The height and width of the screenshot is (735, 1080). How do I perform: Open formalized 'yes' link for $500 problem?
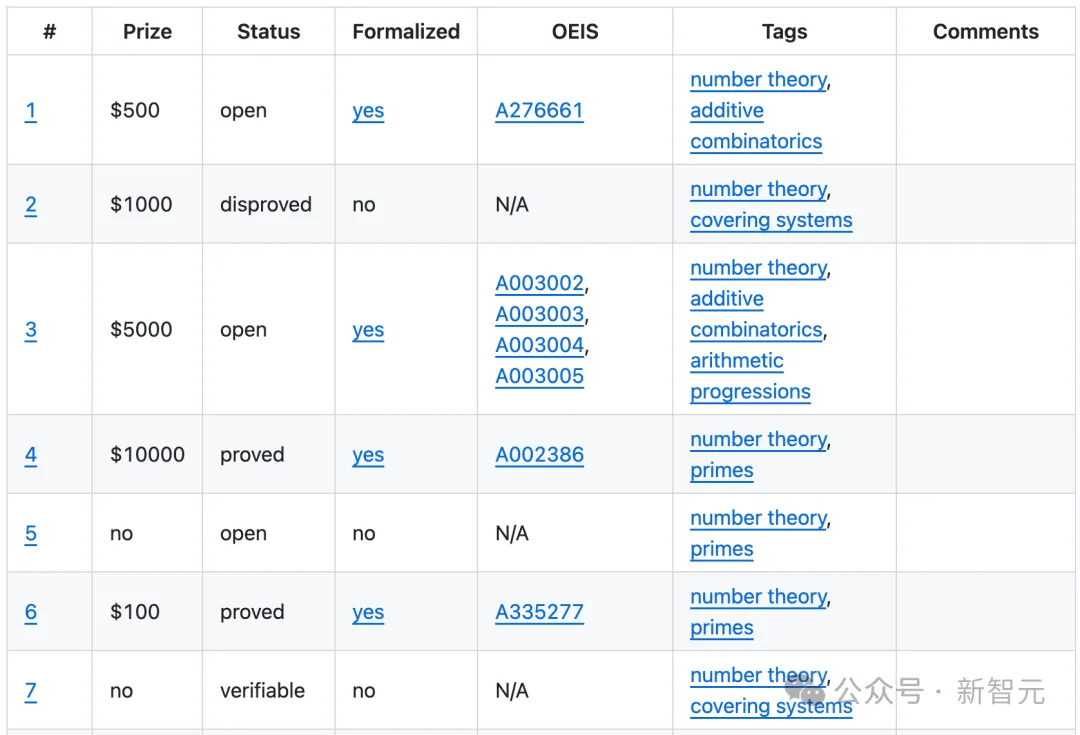click(x=368, y=111)
